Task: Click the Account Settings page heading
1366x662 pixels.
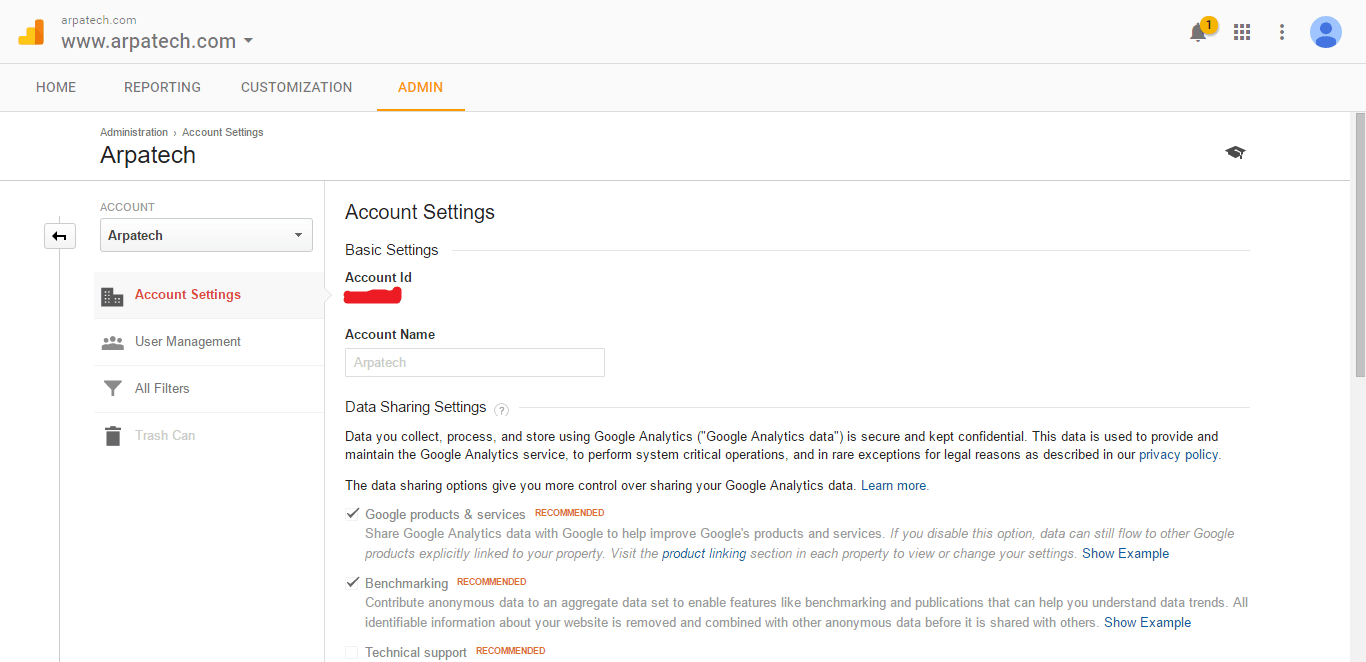Action: pos(420,212)
